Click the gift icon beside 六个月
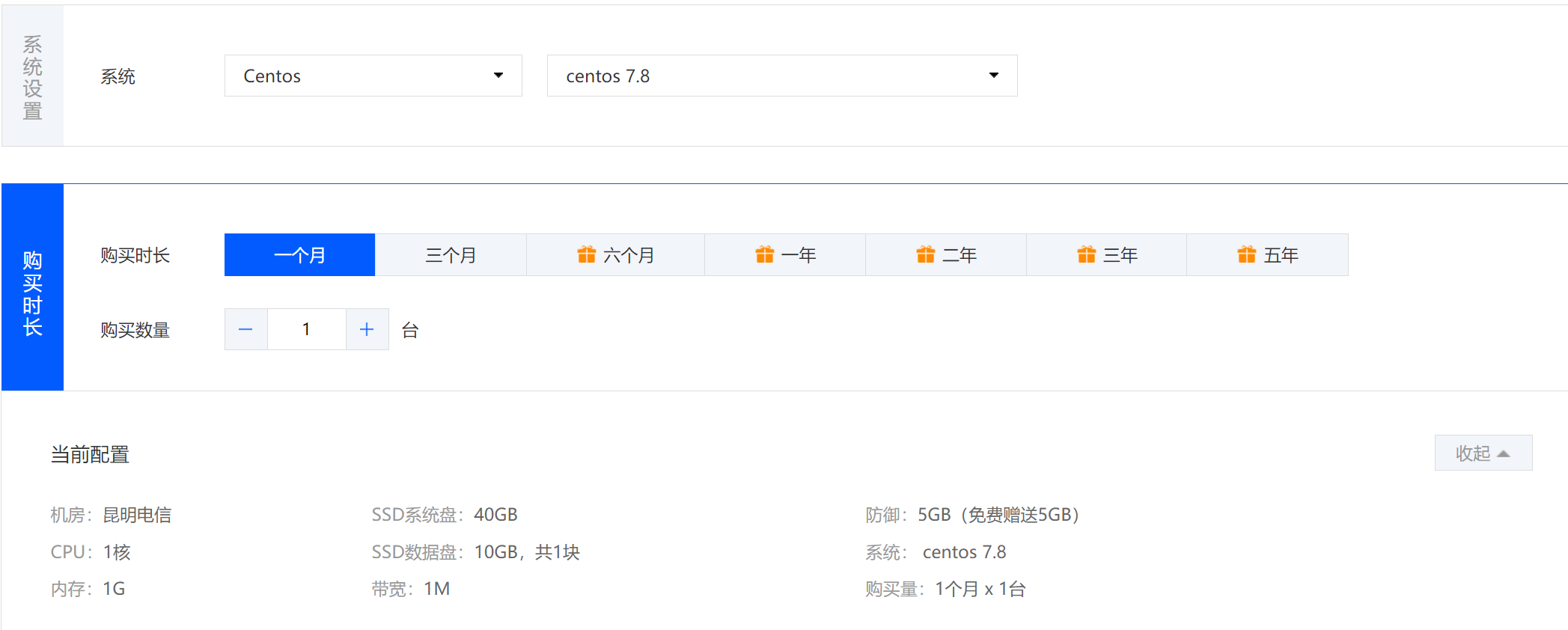The image size is (1568, 630). (x=587, y=254)
